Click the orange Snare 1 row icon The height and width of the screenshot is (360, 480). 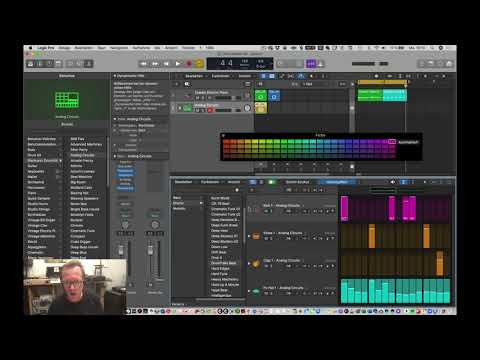pyautogui.click(x=256, y=236)
